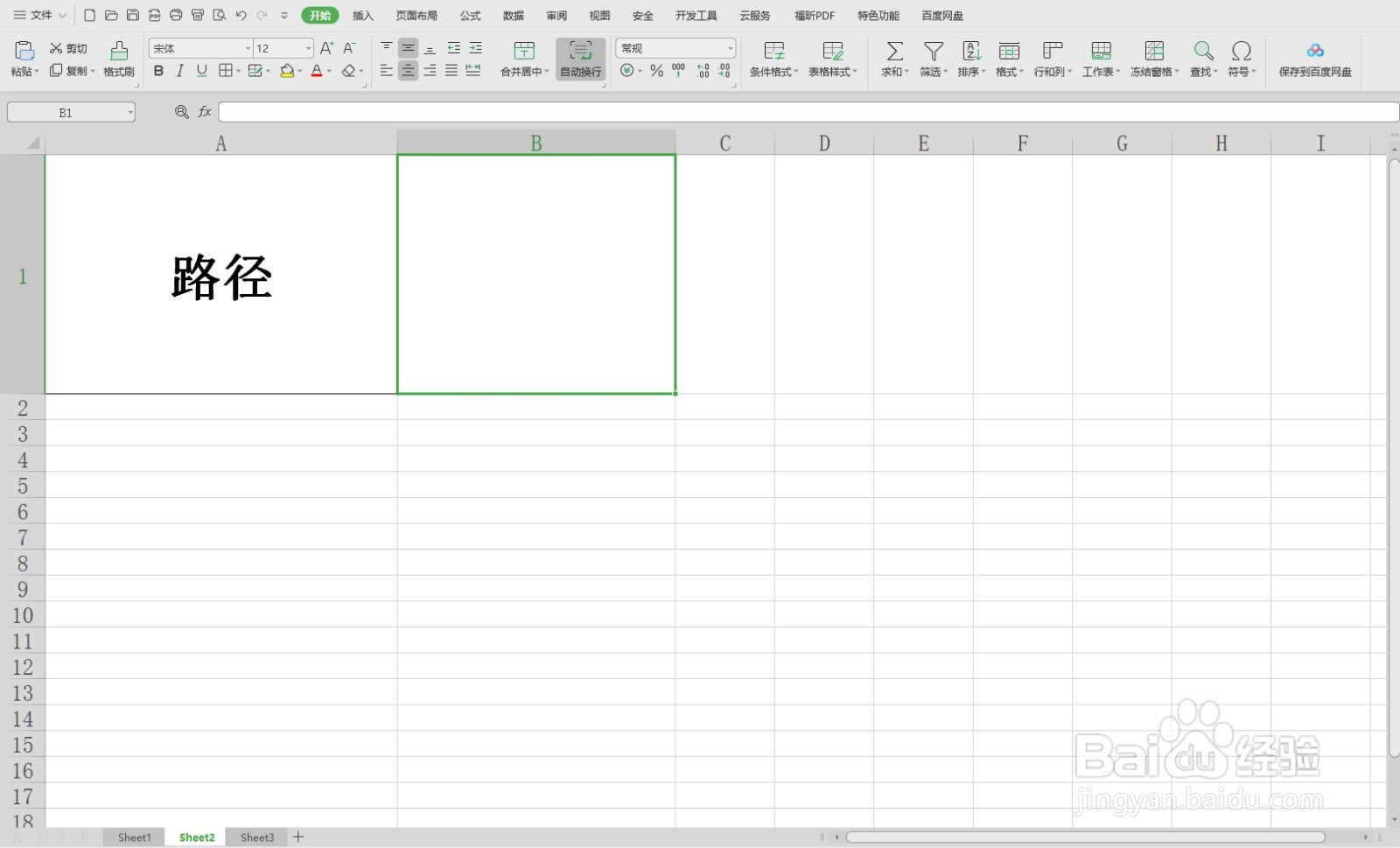1400x848 pixels.
Task: Expand 表格样式 table style menu
Action: [832, 72]
